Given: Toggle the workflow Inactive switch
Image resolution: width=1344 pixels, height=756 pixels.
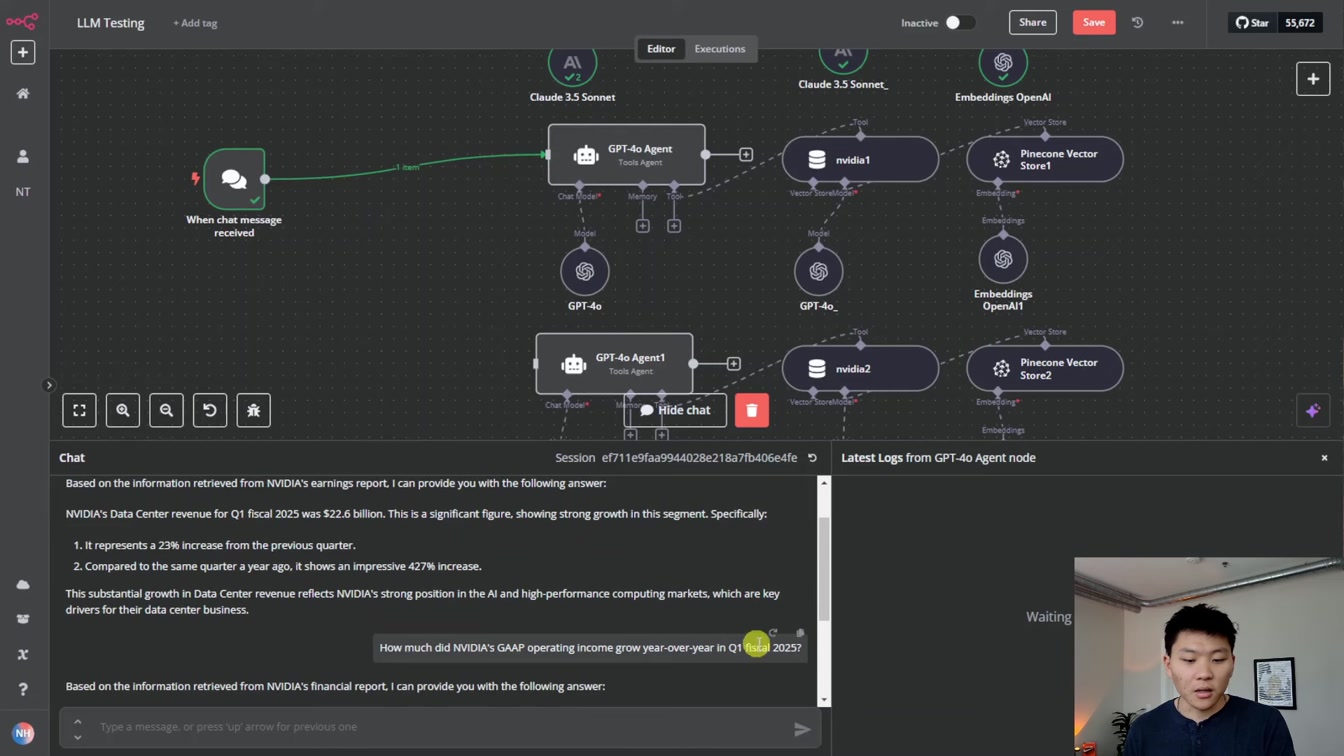Looking at the screenshot, I should [959, 22].
